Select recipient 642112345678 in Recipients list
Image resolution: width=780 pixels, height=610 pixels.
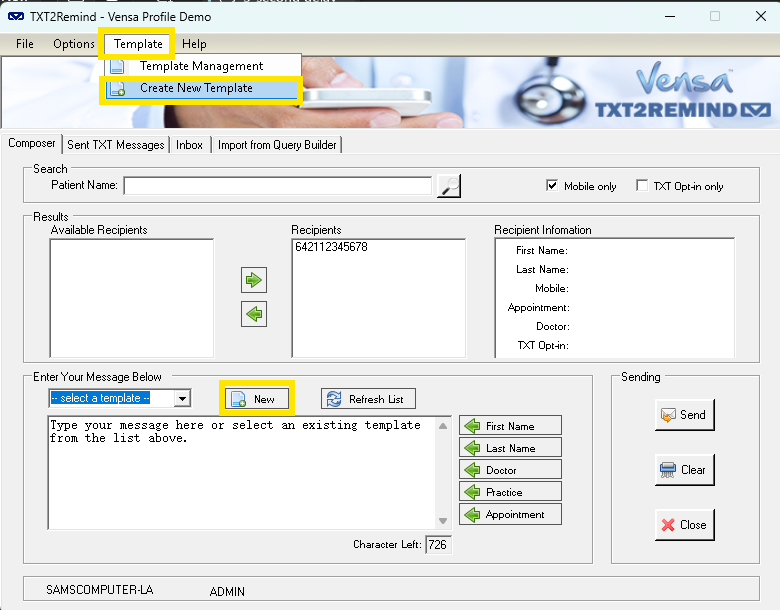331,247
